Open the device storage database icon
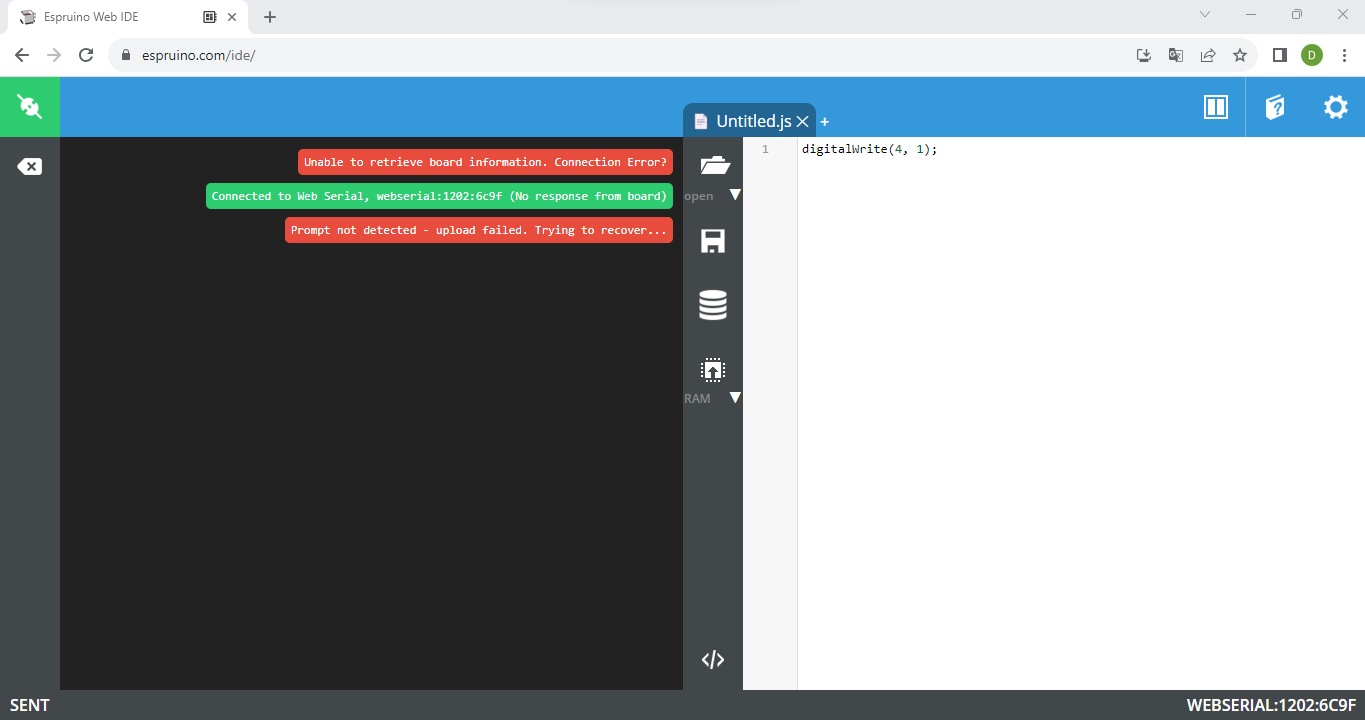This screenshot has width=1365, height=720. pyautogui.click(x=713, y=305)
